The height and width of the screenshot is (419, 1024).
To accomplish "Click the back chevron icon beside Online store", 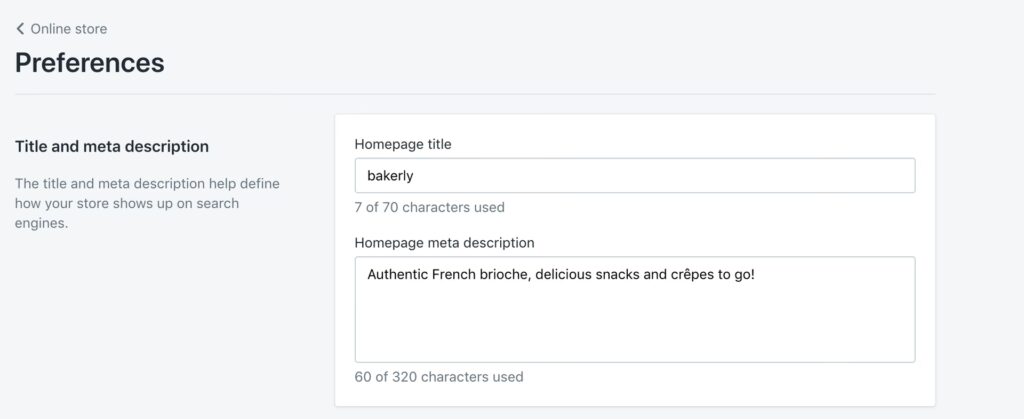I will click(20, 29).
